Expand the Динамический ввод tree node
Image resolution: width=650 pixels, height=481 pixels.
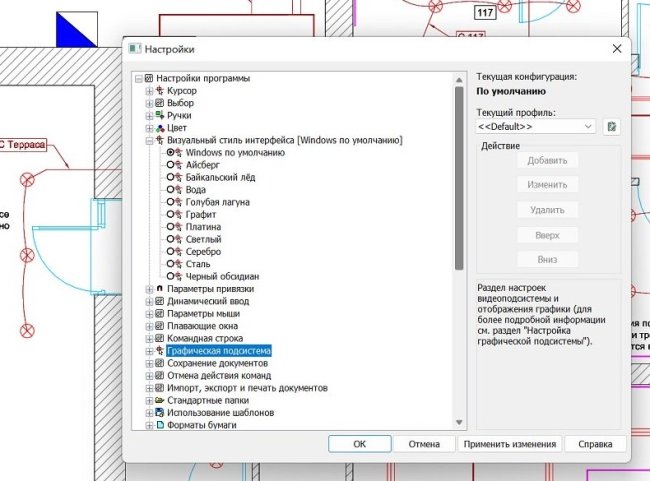click(x=149, y=301)
